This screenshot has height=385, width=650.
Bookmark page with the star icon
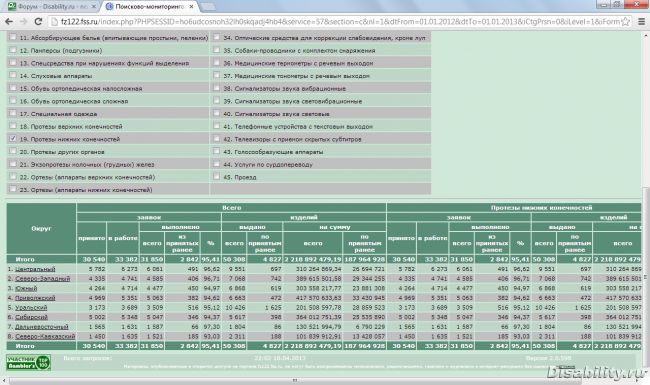click(x=625, y=22)
